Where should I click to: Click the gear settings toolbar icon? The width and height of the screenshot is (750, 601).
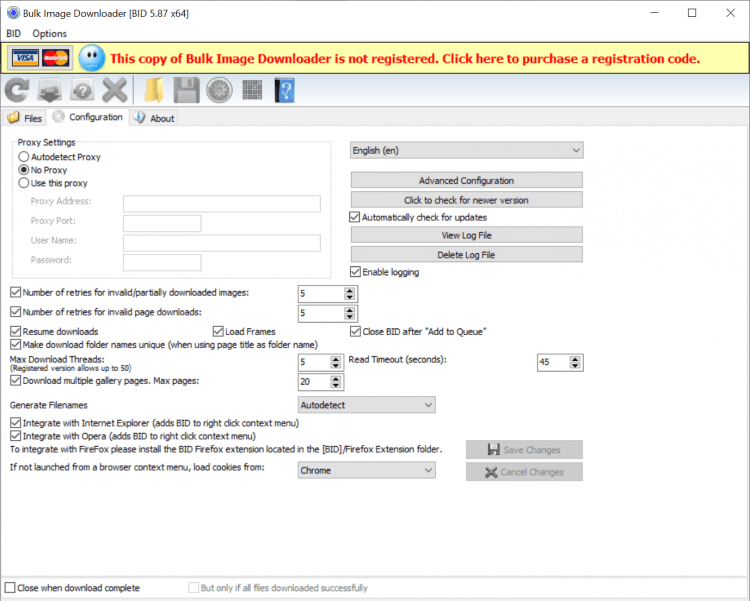[x=219, y=91]
